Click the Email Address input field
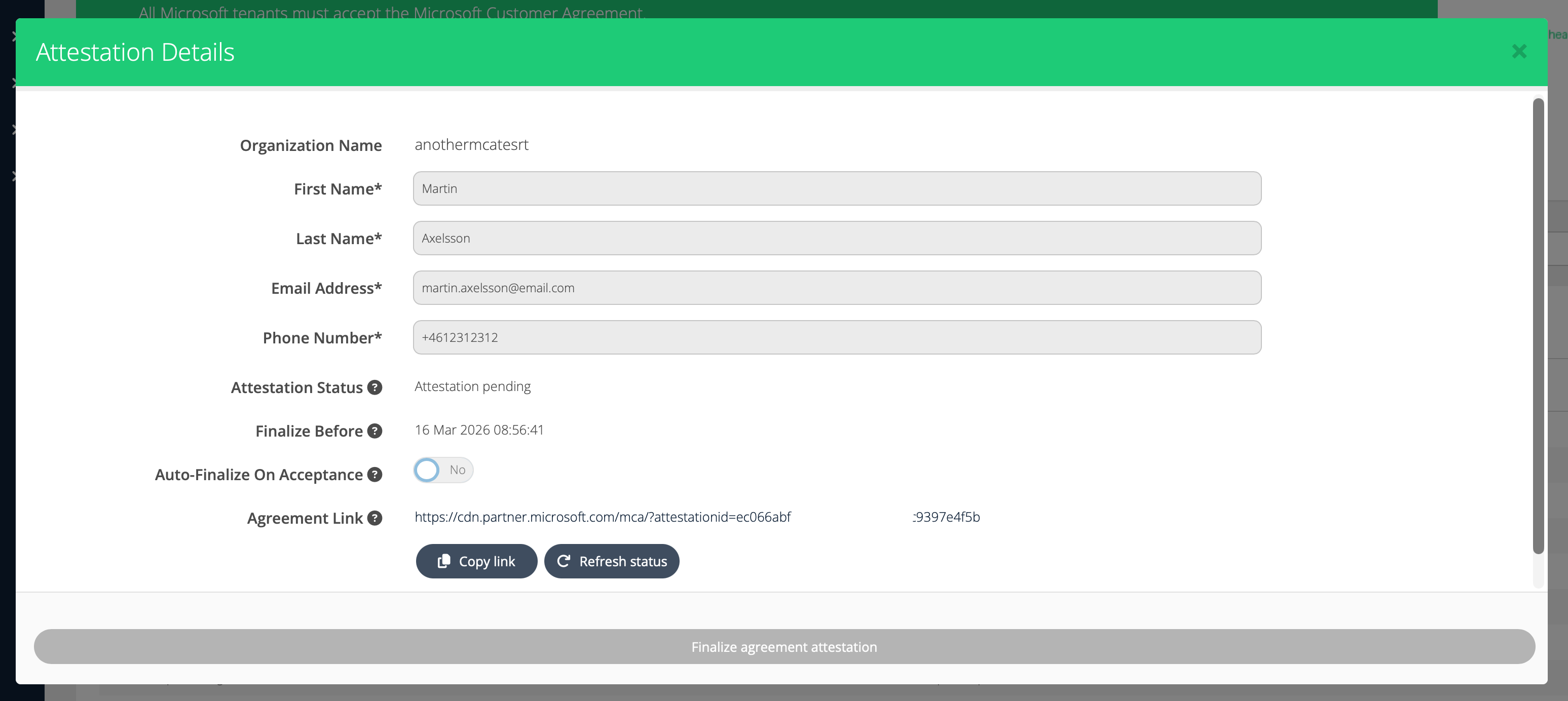Image resolution: width=1568 pixels, height=701 pixels. coord(837,288)
